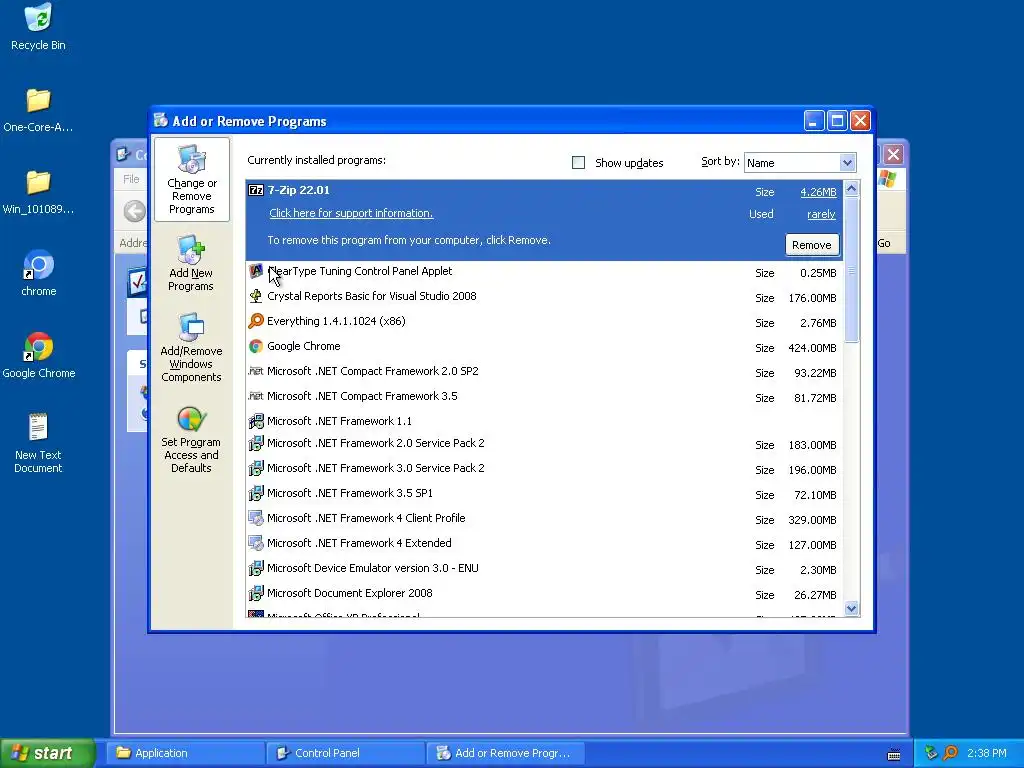Screen dimensions: 1024x768
Task: Click the rarely used link
Action: [x=821, y=214]
